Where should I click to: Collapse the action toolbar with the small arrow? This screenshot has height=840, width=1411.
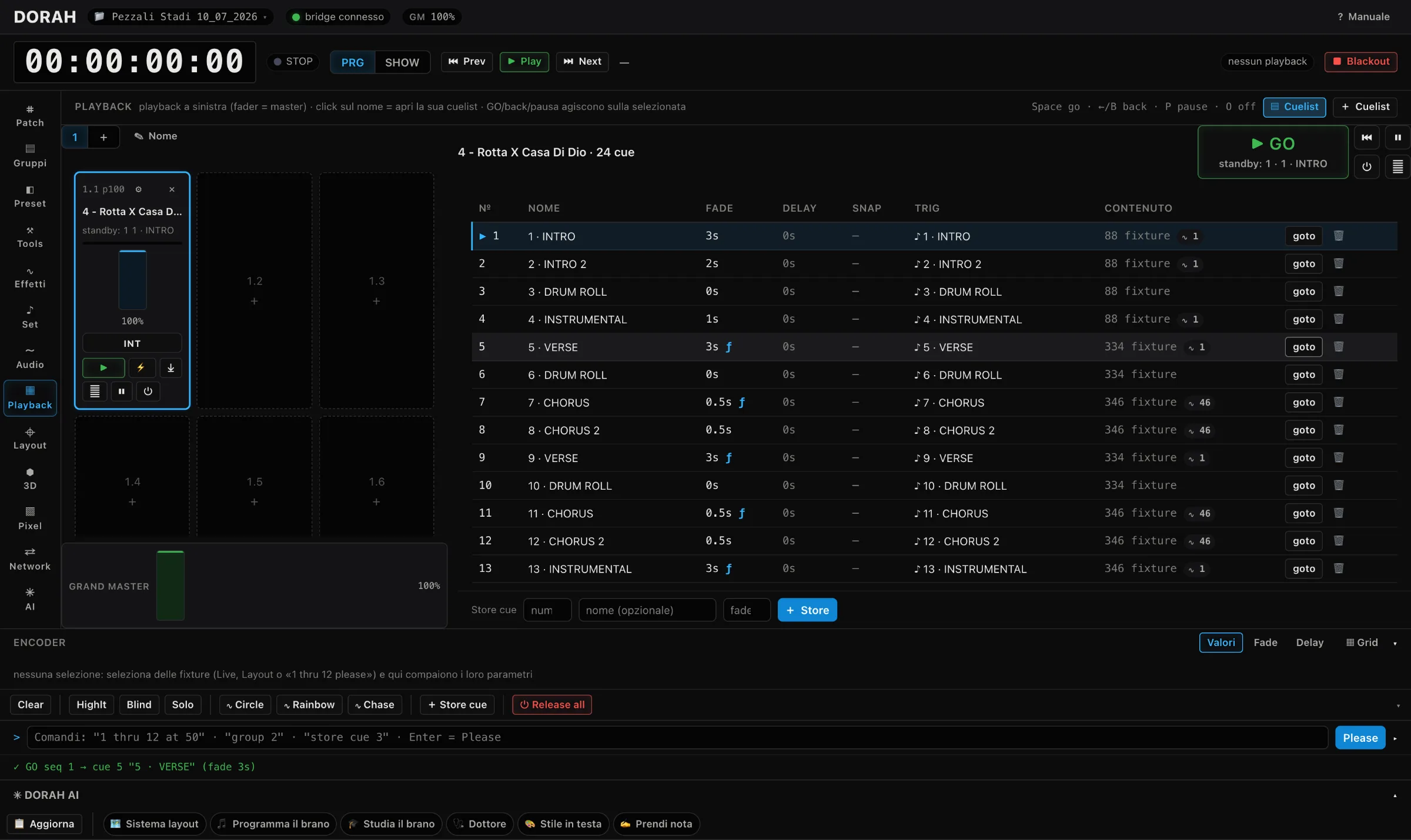(x=1398, y=705)
